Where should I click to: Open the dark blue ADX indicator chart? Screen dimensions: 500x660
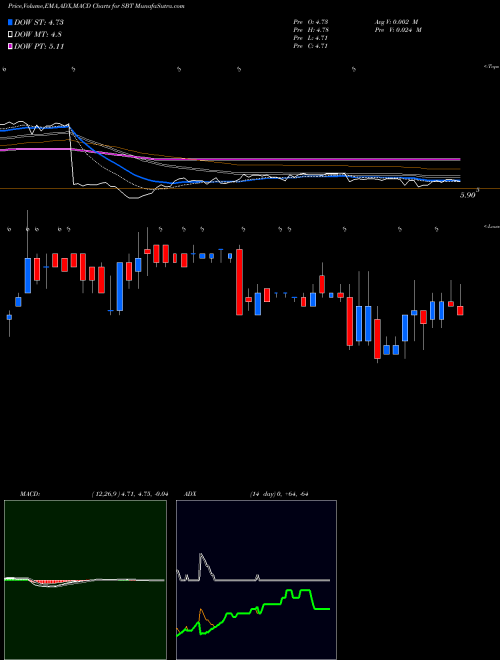[256, 580]
